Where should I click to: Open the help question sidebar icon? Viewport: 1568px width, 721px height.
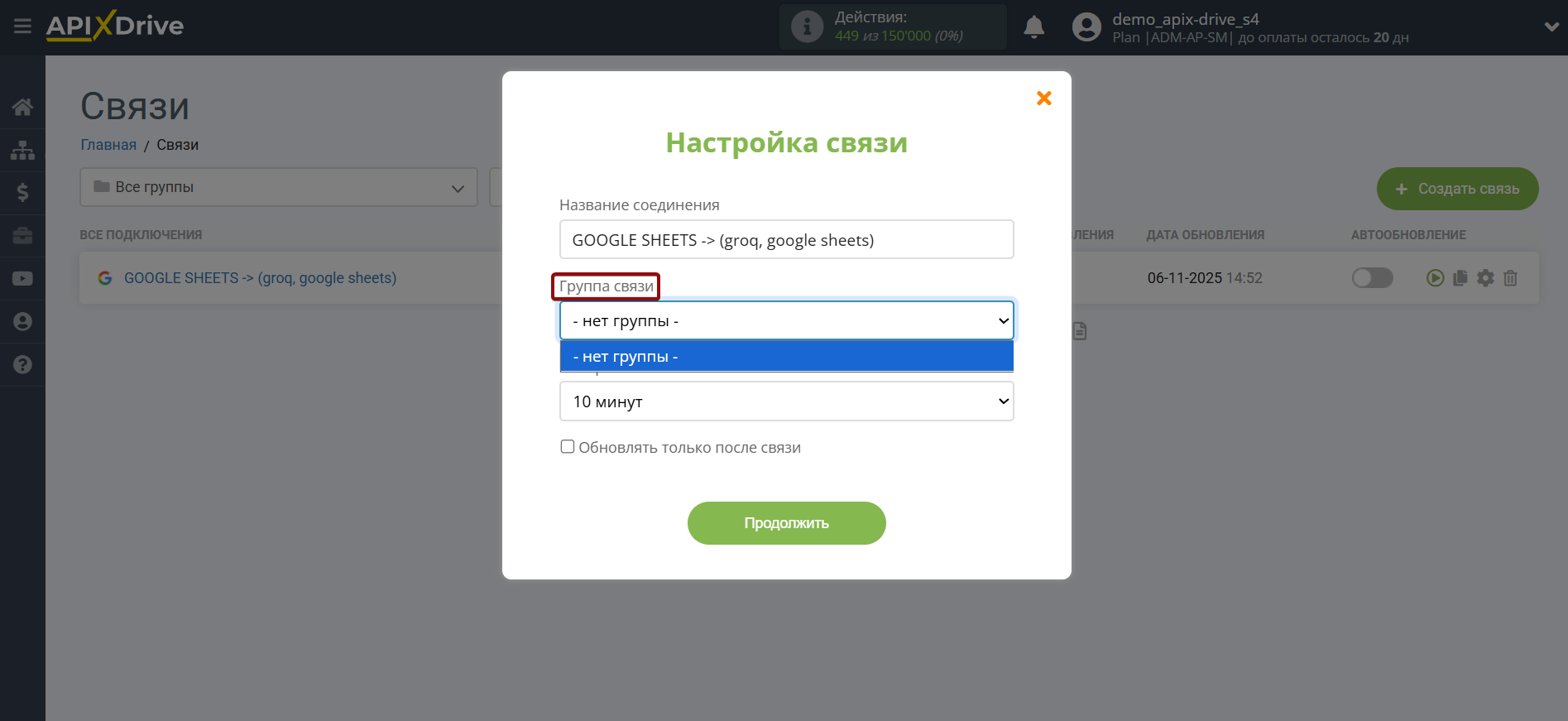point(22,364)
